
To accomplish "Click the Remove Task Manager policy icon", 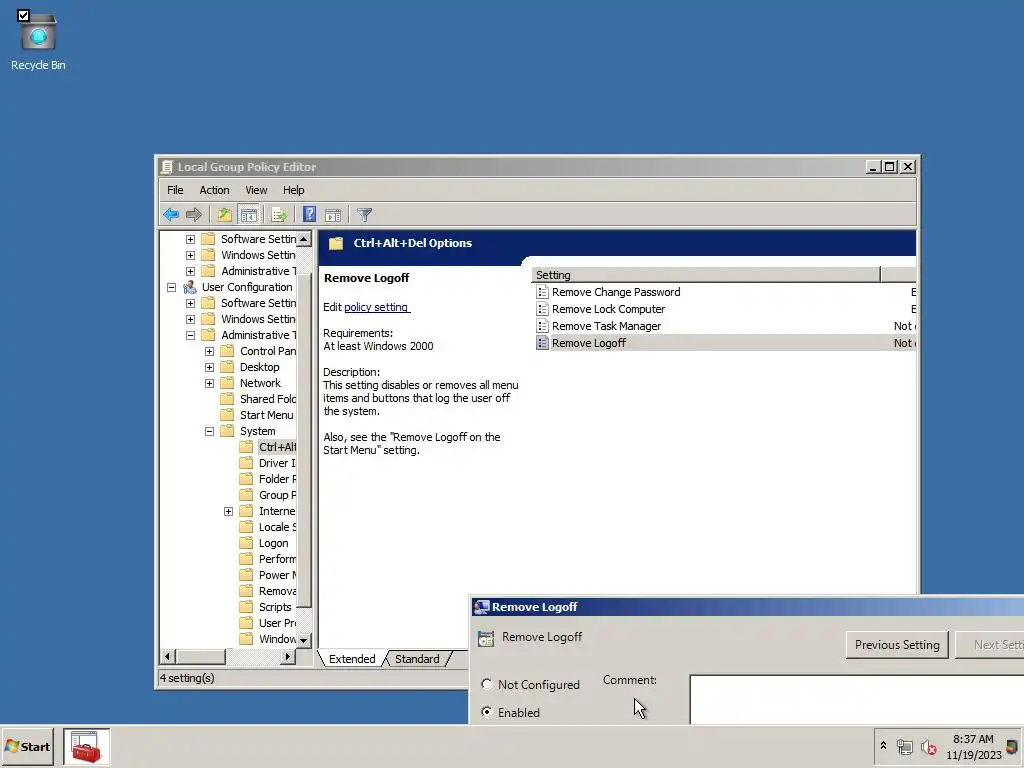I will (x=542, y=326).
